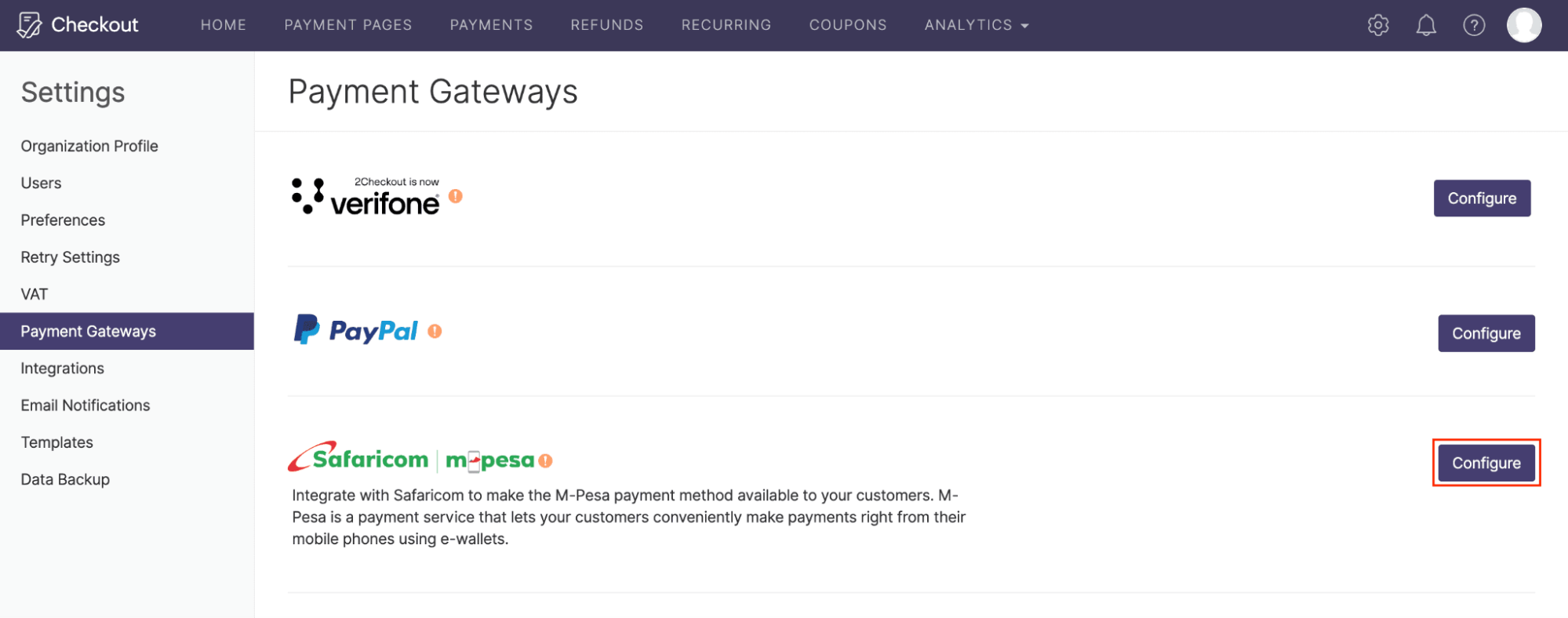Open the user profile avatar
This screenshot has height=618, width=1568.
1524,25
